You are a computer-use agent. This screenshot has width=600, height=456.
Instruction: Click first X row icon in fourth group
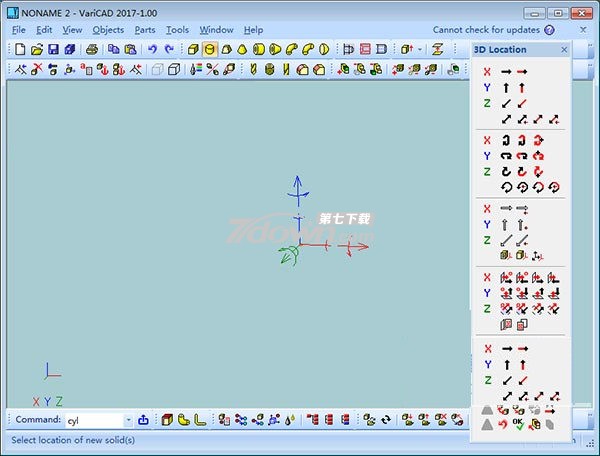[x=506, y=277]
